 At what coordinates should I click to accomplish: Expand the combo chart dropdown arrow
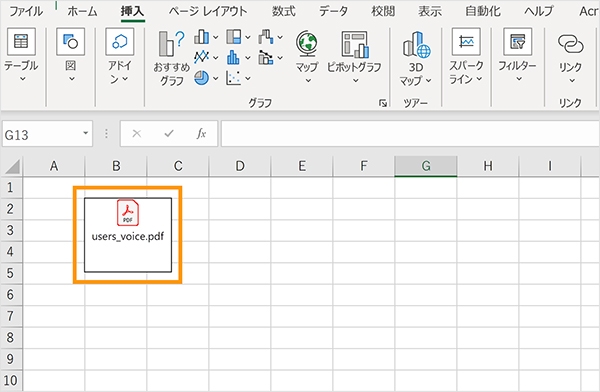pyautogui.click(x=280, y=58)
